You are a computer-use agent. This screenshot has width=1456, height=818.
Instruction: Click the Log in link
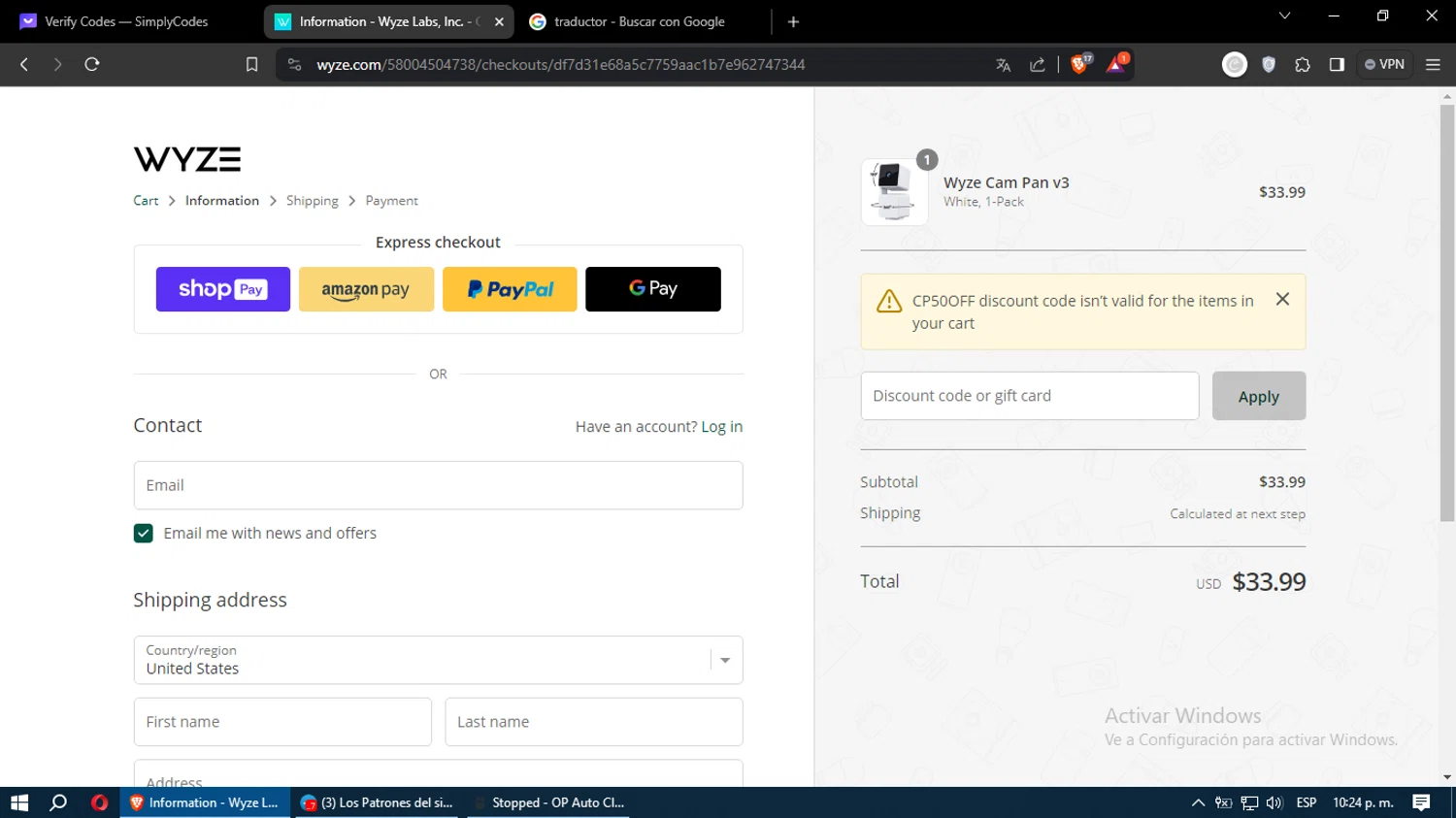[722, 427]
